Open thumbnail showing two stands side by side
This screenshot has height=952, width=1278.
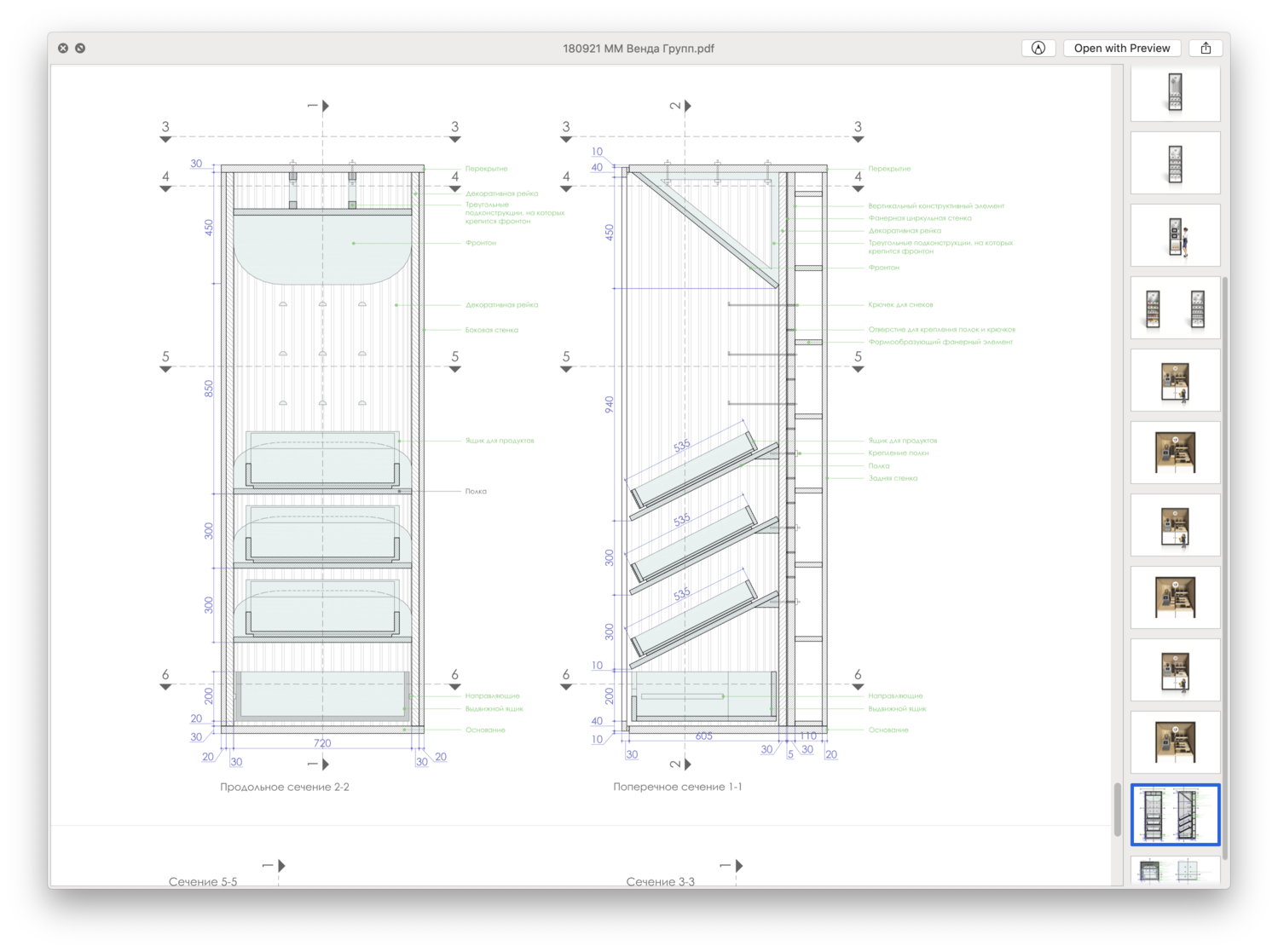point(1175,309)
